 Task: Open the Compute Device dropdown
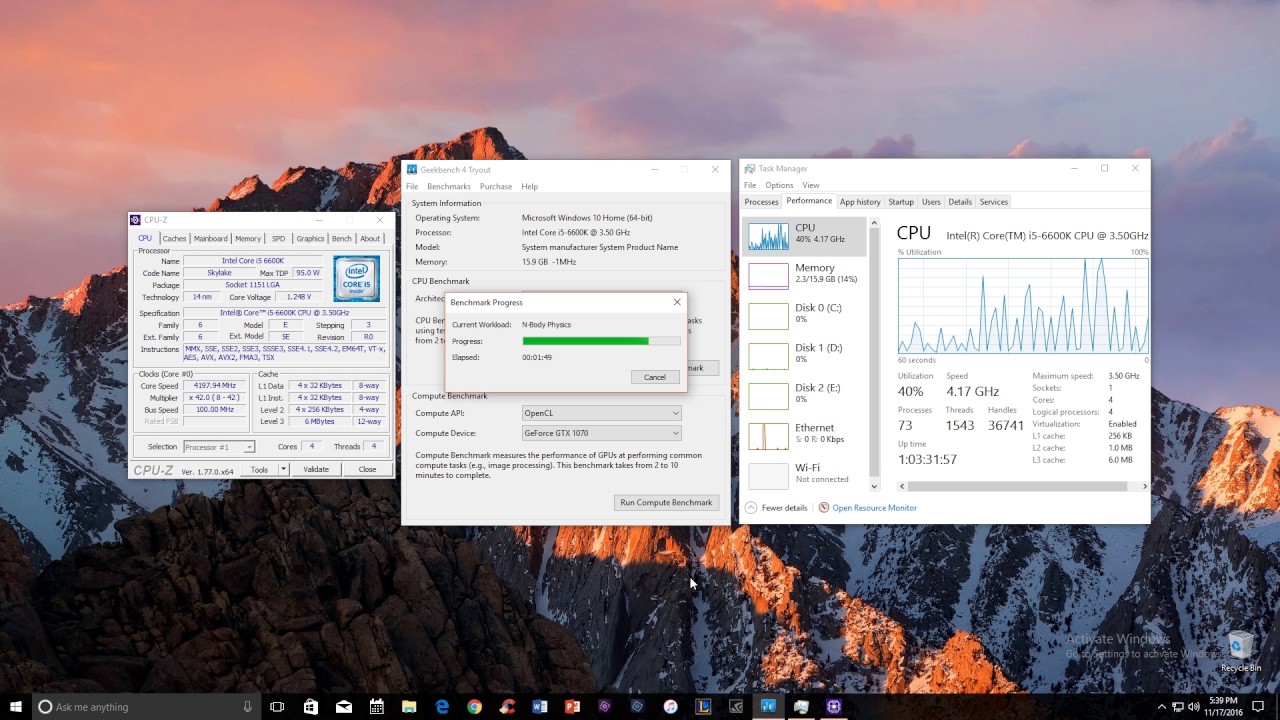click(x=602, y=433)
